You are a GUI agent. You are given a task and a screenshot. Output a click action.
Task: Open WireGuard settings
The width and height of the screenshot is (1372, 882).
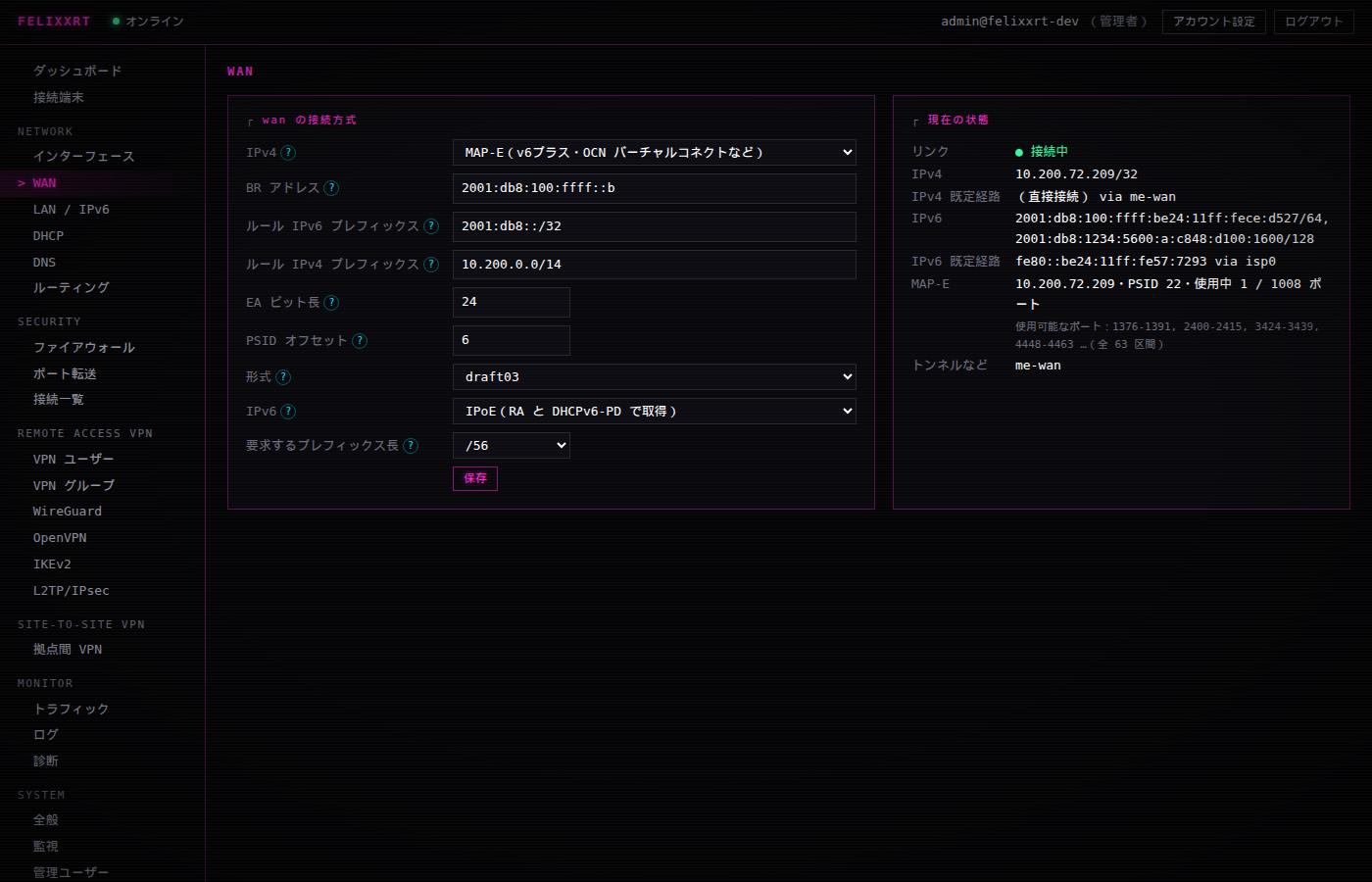tap(68, 512)
